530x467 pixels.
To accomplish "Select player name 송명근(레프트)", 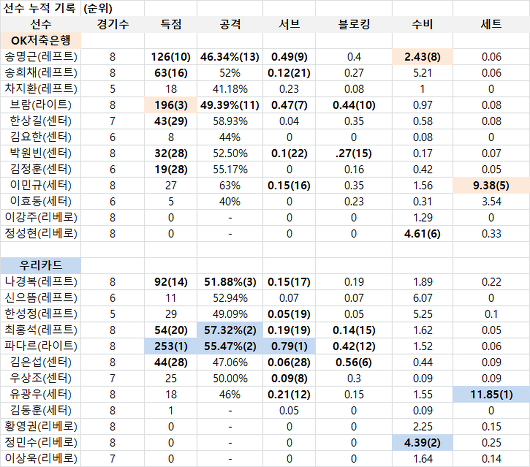I will (x=41, y=56).
